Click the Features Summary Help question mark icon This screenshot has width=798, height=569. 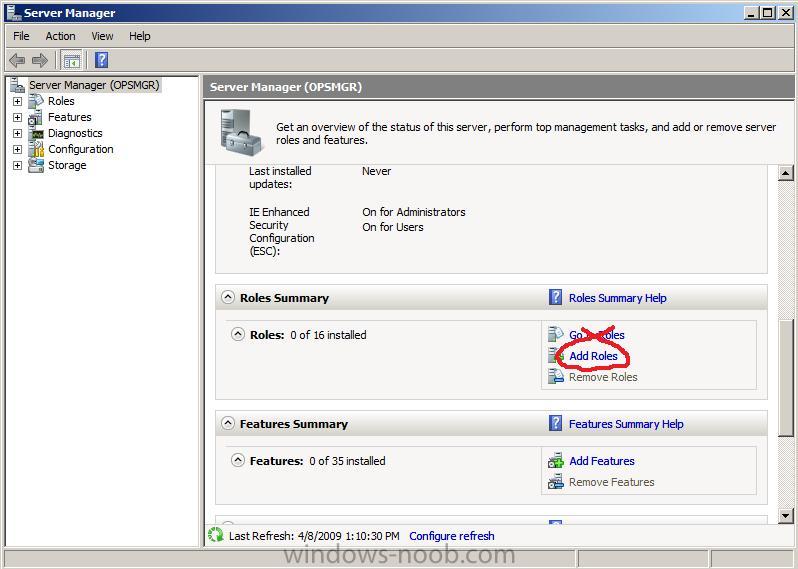click(x=555, y=423)
